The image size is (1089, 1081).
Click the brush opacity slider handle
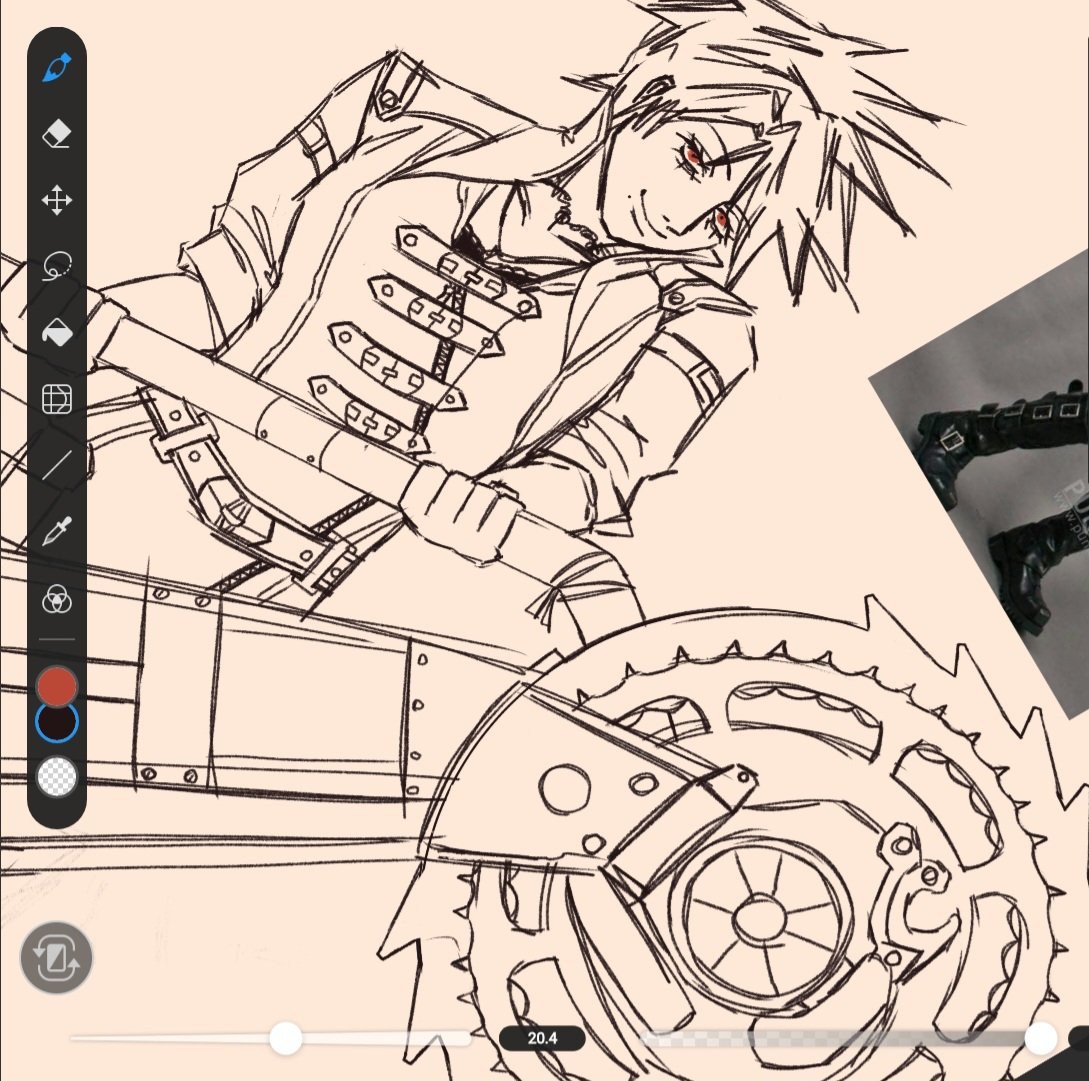tap(1040, 1038)
